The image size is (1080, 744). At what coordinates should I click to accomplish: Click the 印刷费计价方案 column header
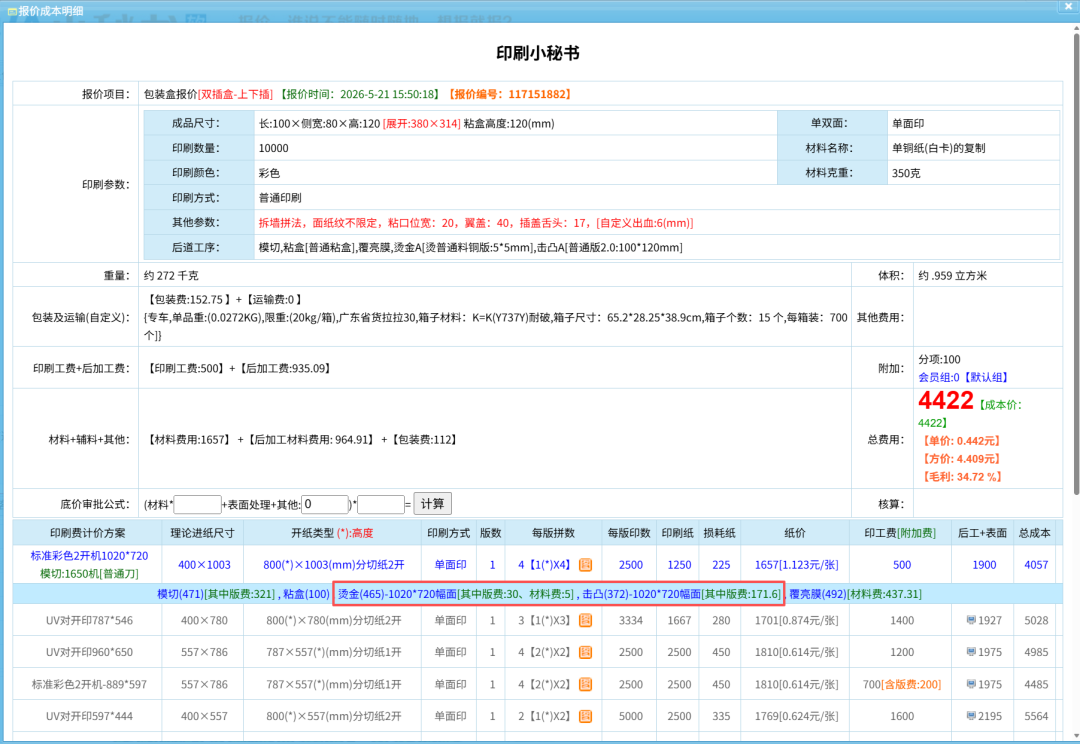pyautogui.click(x=87, y=533)
